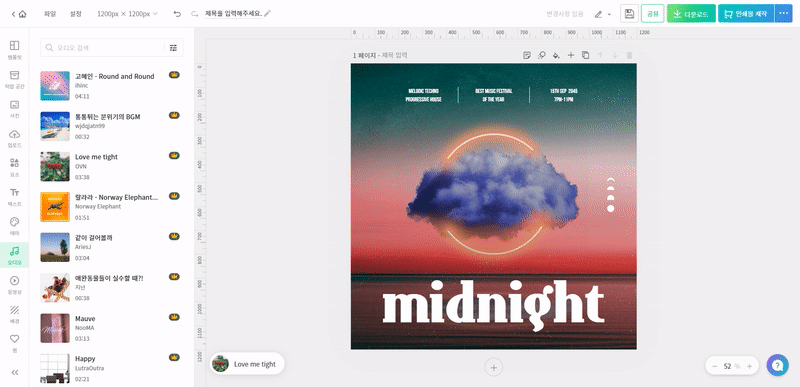Click the 공유 share button
The height and width of the screenshot is (387, 800).
coord(653,14)
